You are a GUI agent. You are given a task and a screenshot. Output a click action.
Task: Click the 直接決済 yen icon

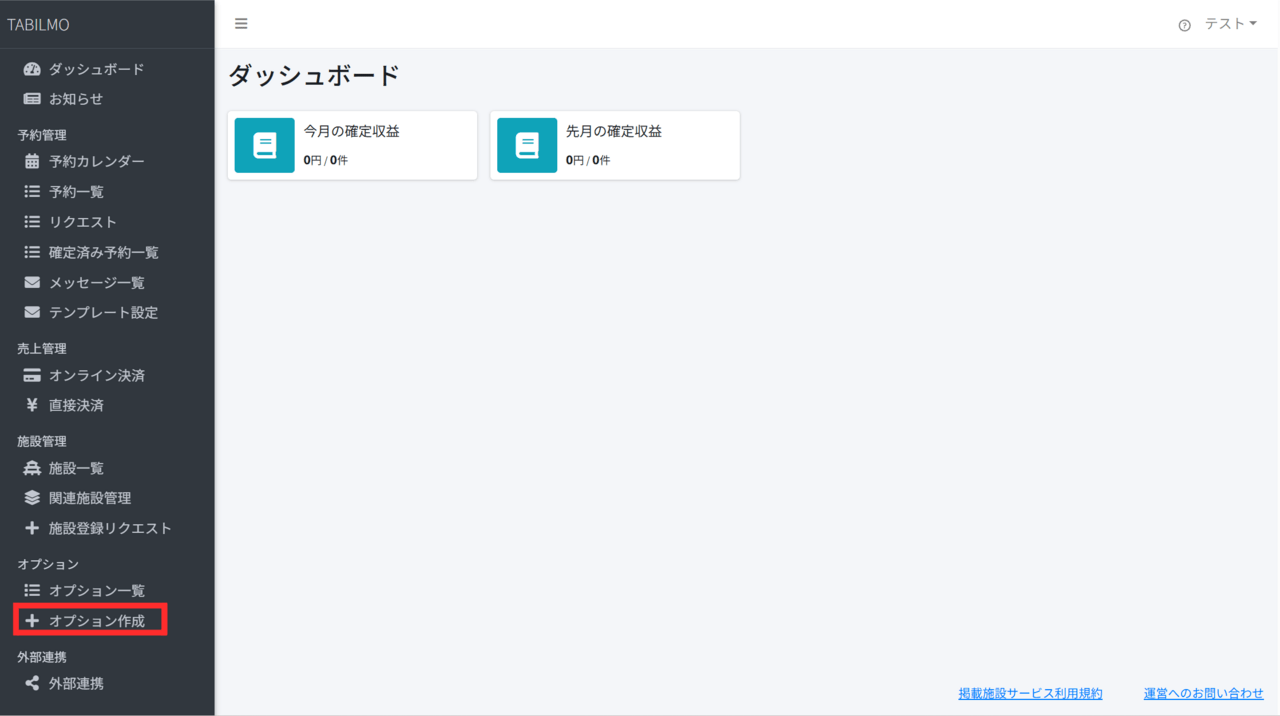point(32,406)
